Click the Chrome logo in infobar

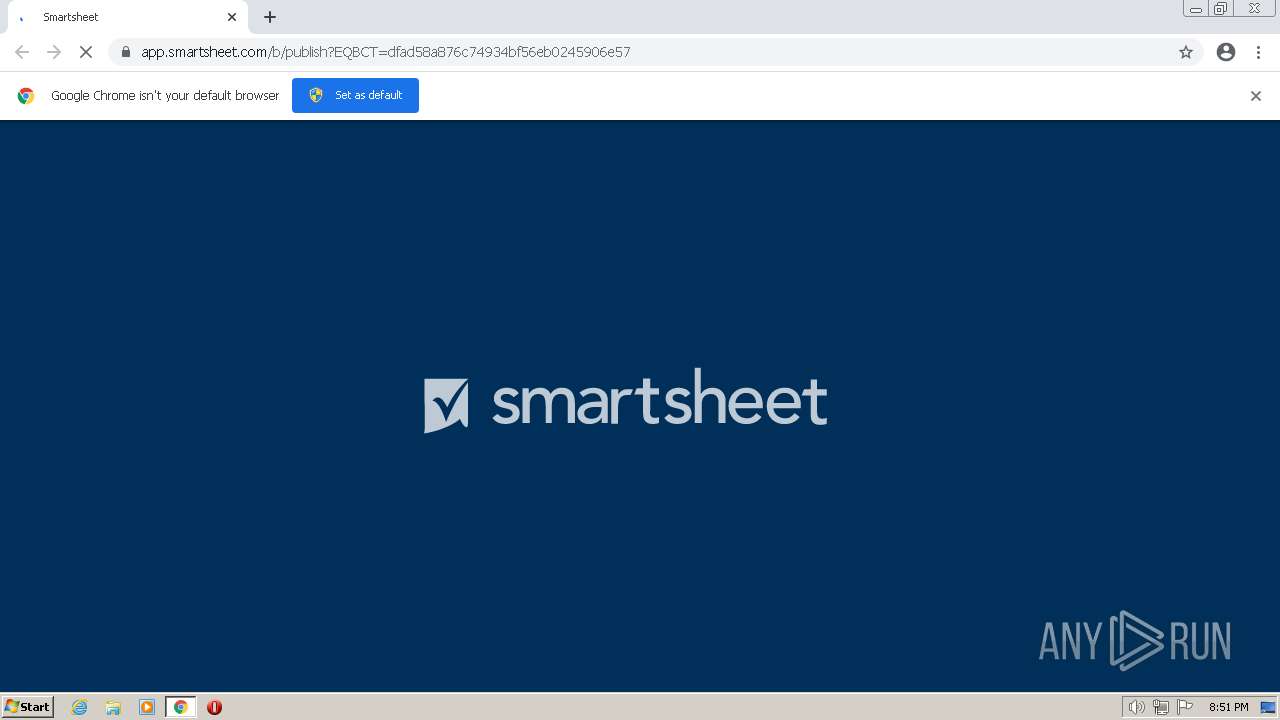[x=26, y=96]
